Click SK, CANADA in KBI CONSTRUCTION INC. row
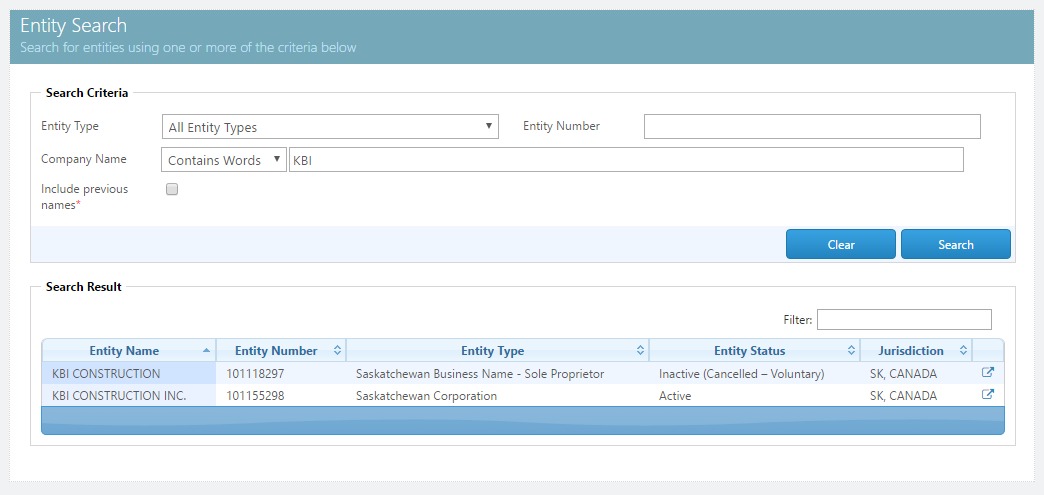The height and width of the screenshot is (495, 1044). tap(904, 396)
